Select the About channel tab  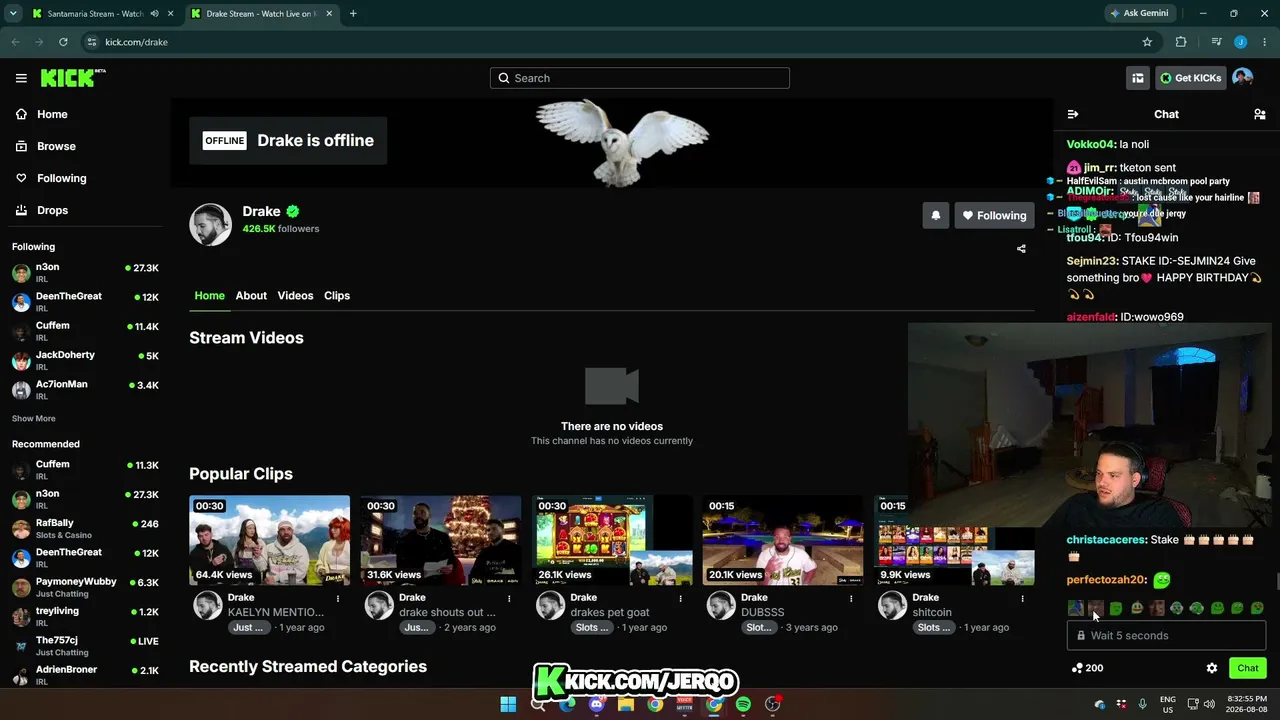[x=251, y=296]
